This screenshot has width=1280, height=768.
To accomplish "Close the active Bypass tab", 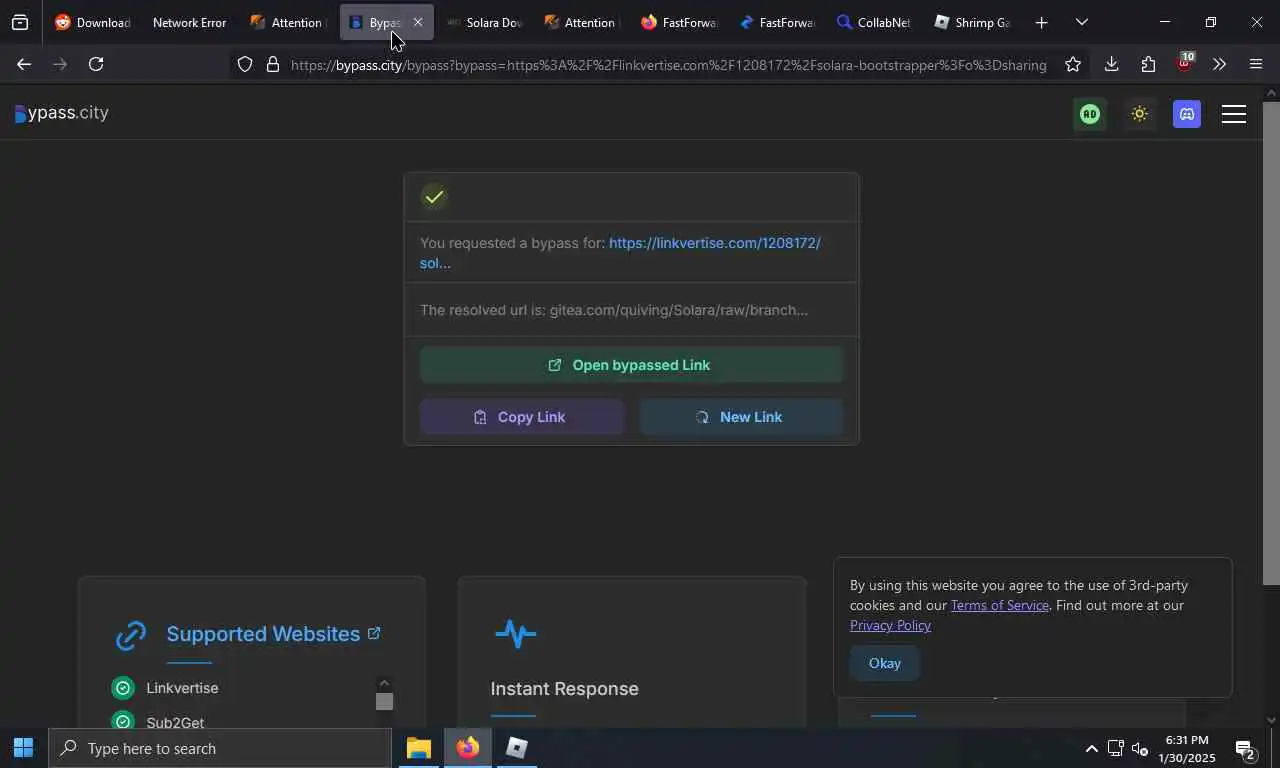I will point(418,22).
